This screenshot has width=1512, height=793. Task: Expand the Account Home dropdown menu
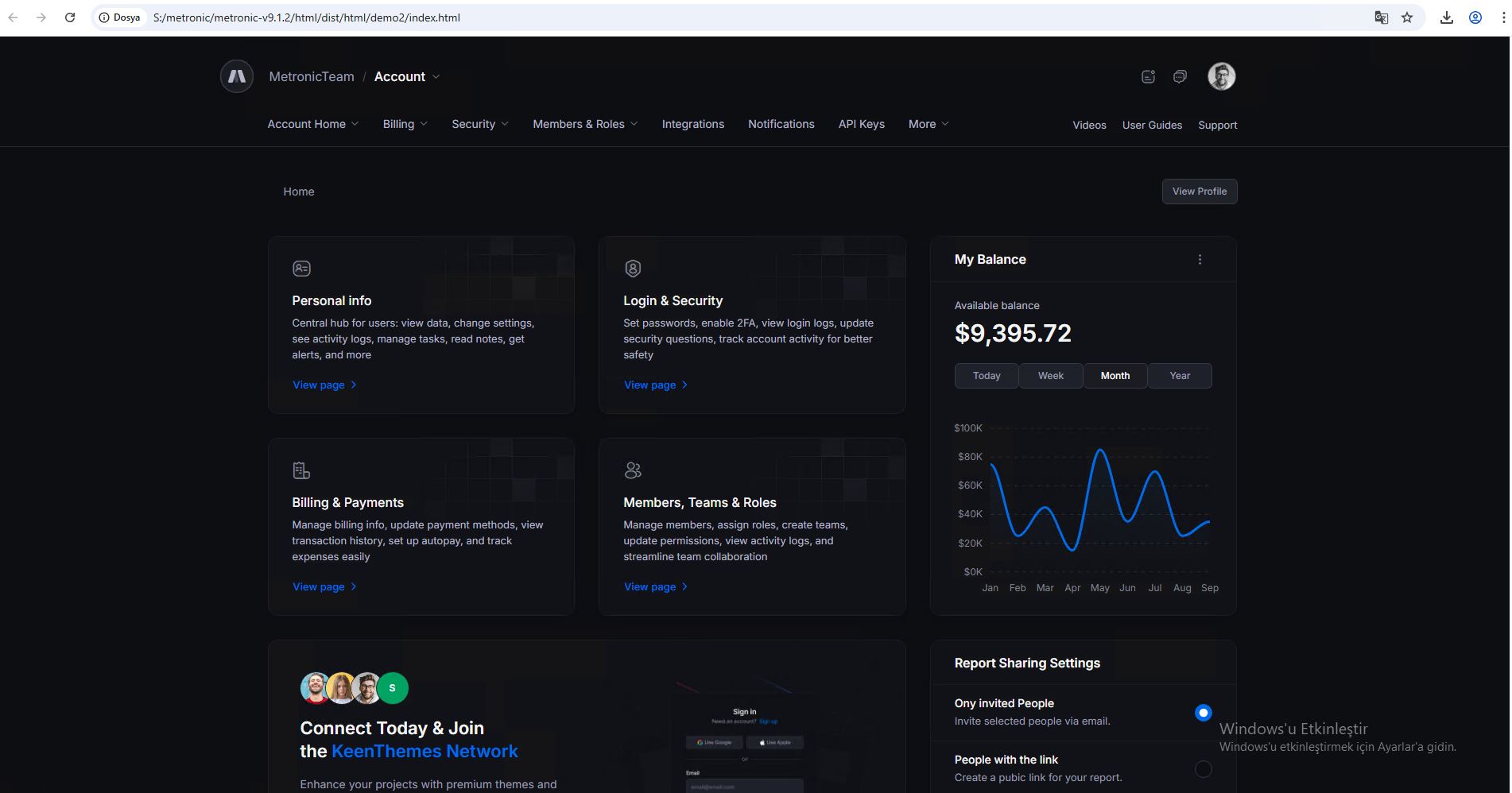312,124
